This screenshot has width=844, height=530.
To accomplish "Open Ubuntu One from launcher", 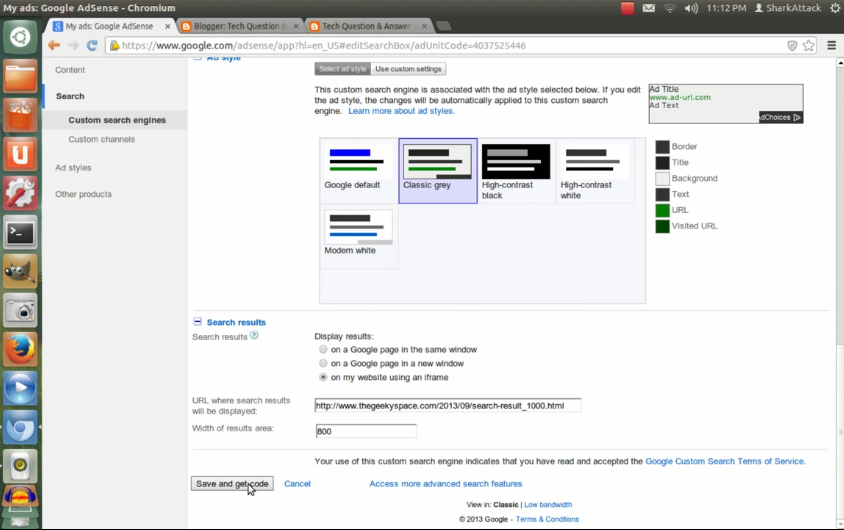I will point(20,154).
